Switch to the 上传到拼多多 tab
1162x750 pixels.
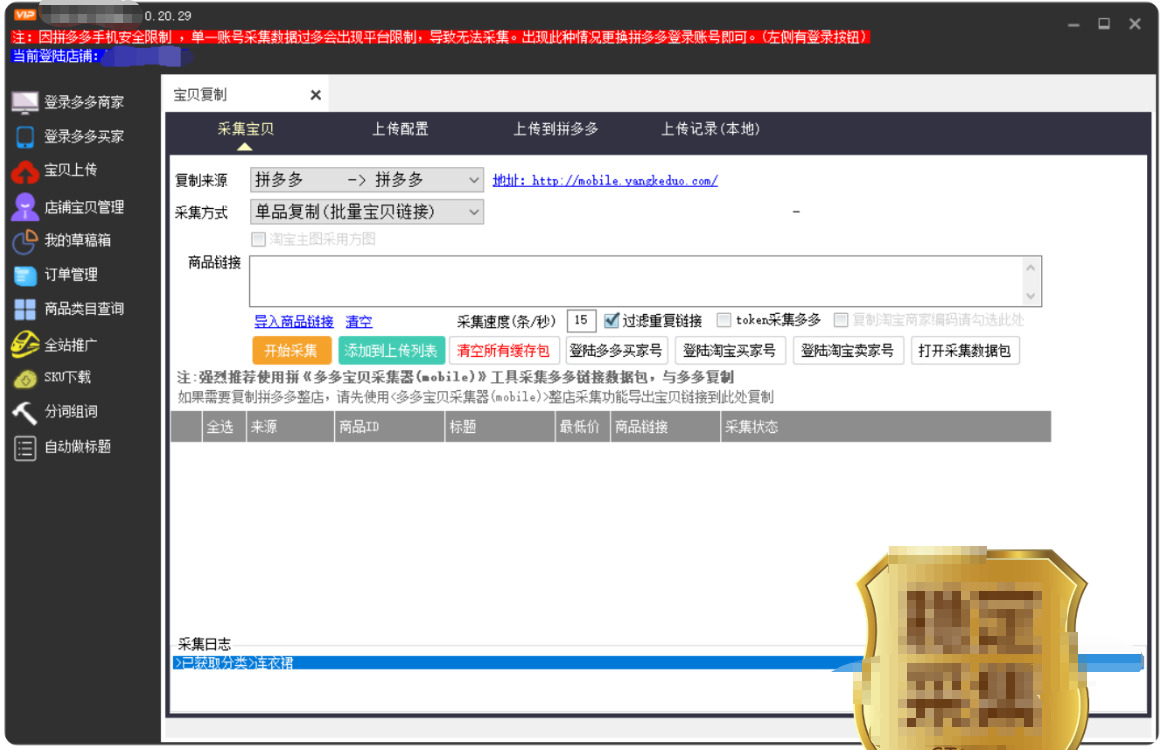pyautogui.click(x=556, y=129)
